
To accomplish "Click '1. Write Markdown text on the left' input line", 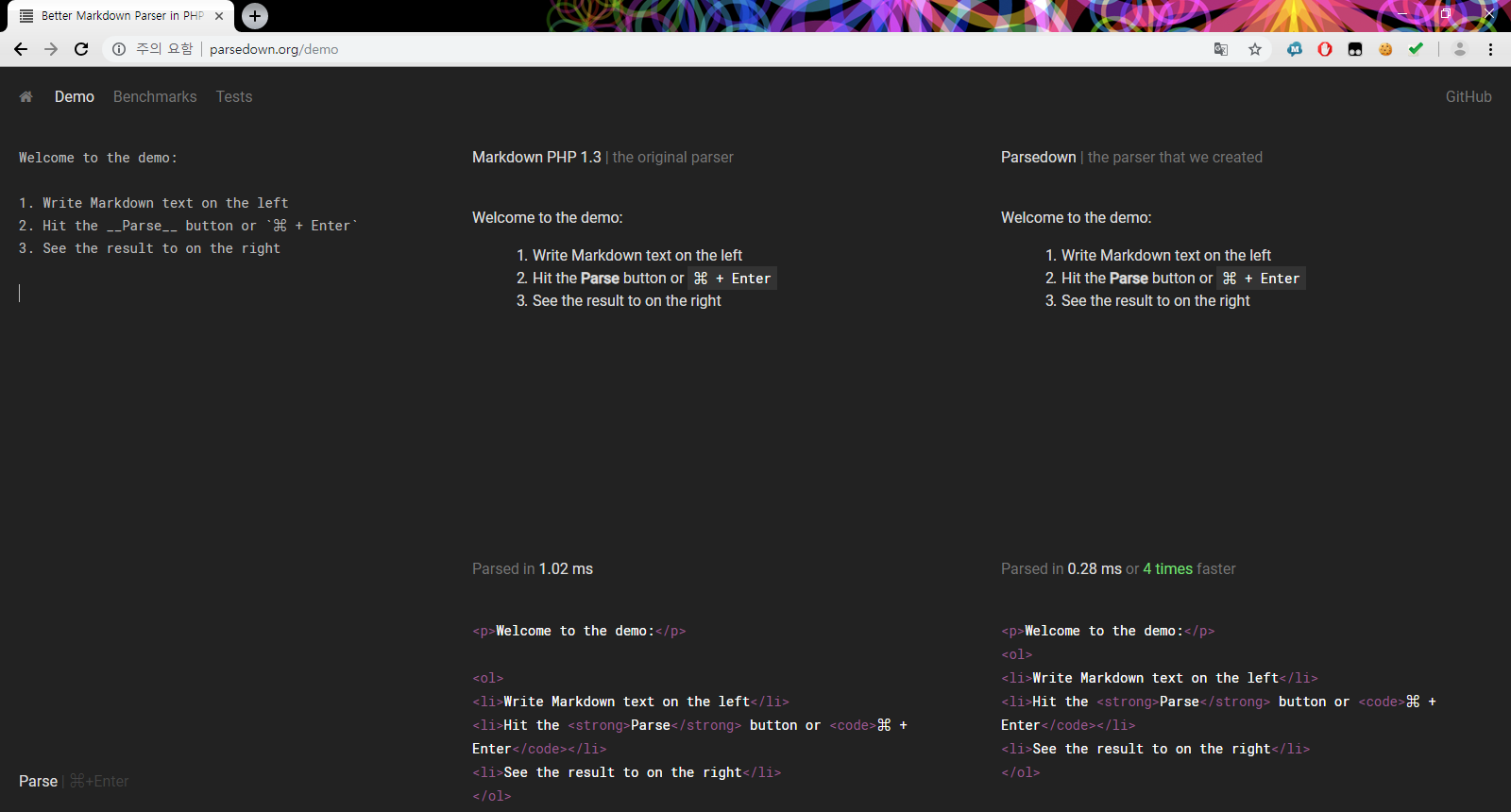I will click(x=154, y=203).
